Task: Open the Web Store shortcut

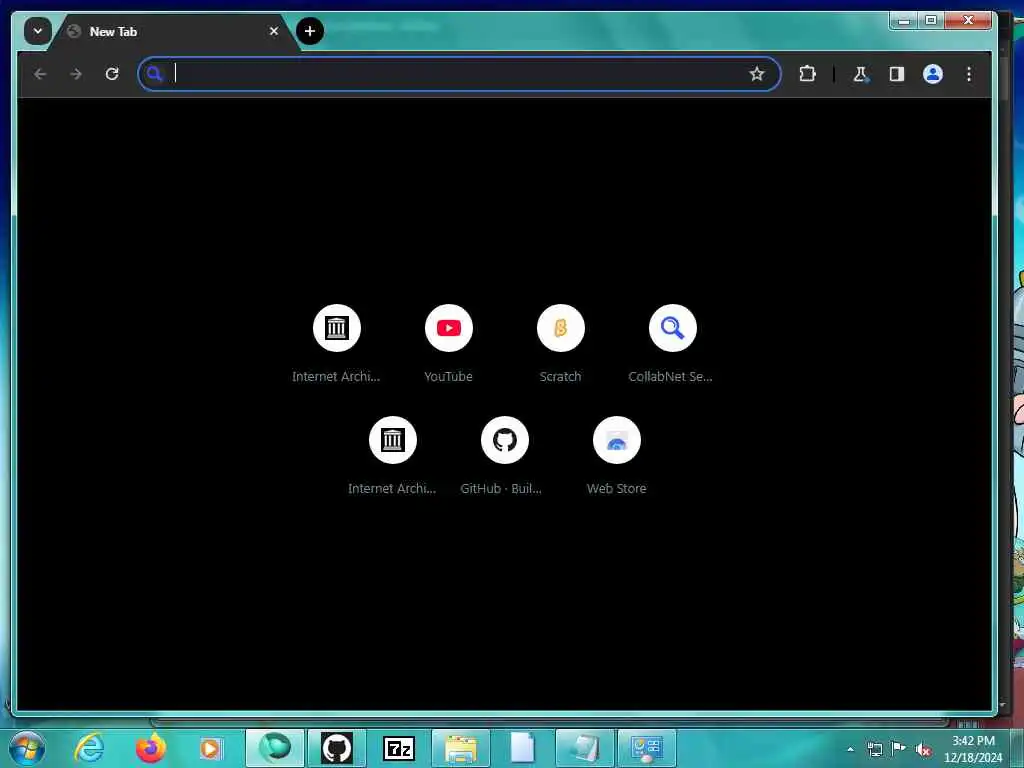Action: (616, 440)
